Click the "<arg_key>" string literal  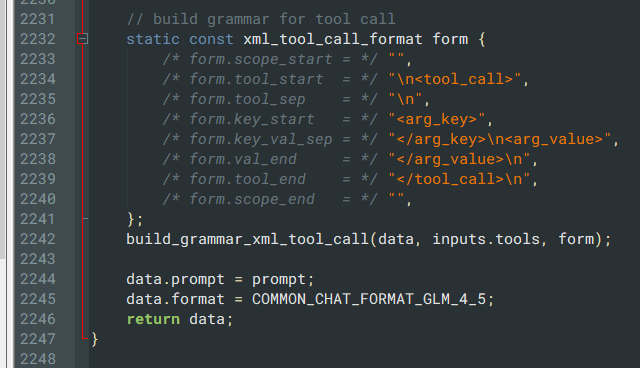coord(437,120)
